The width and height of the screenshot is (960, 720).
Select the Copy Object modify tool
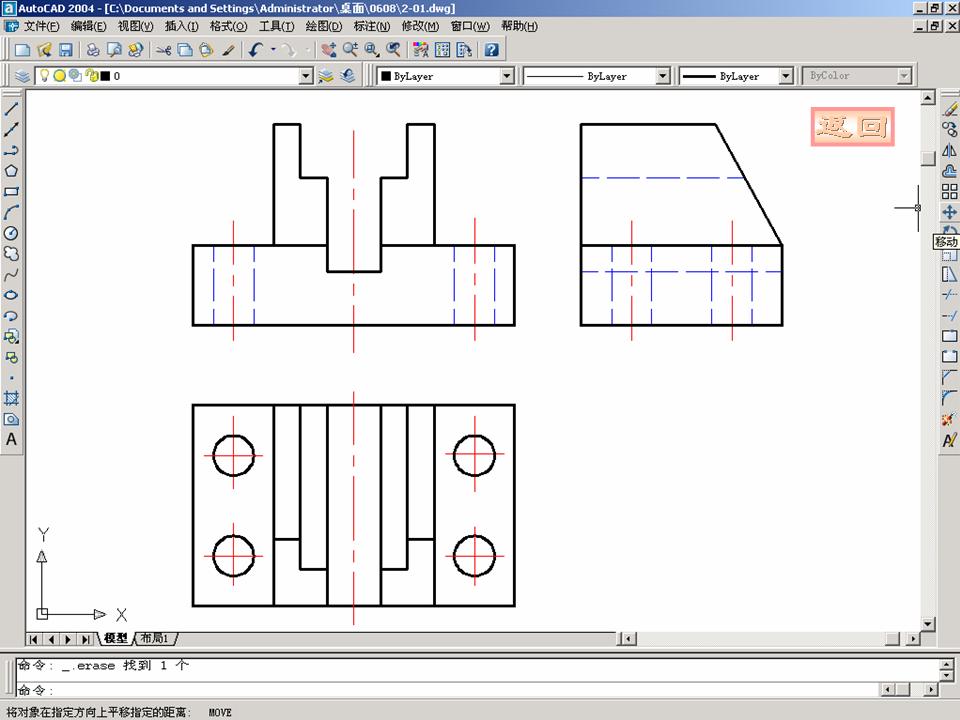click(x=950, y=130)
